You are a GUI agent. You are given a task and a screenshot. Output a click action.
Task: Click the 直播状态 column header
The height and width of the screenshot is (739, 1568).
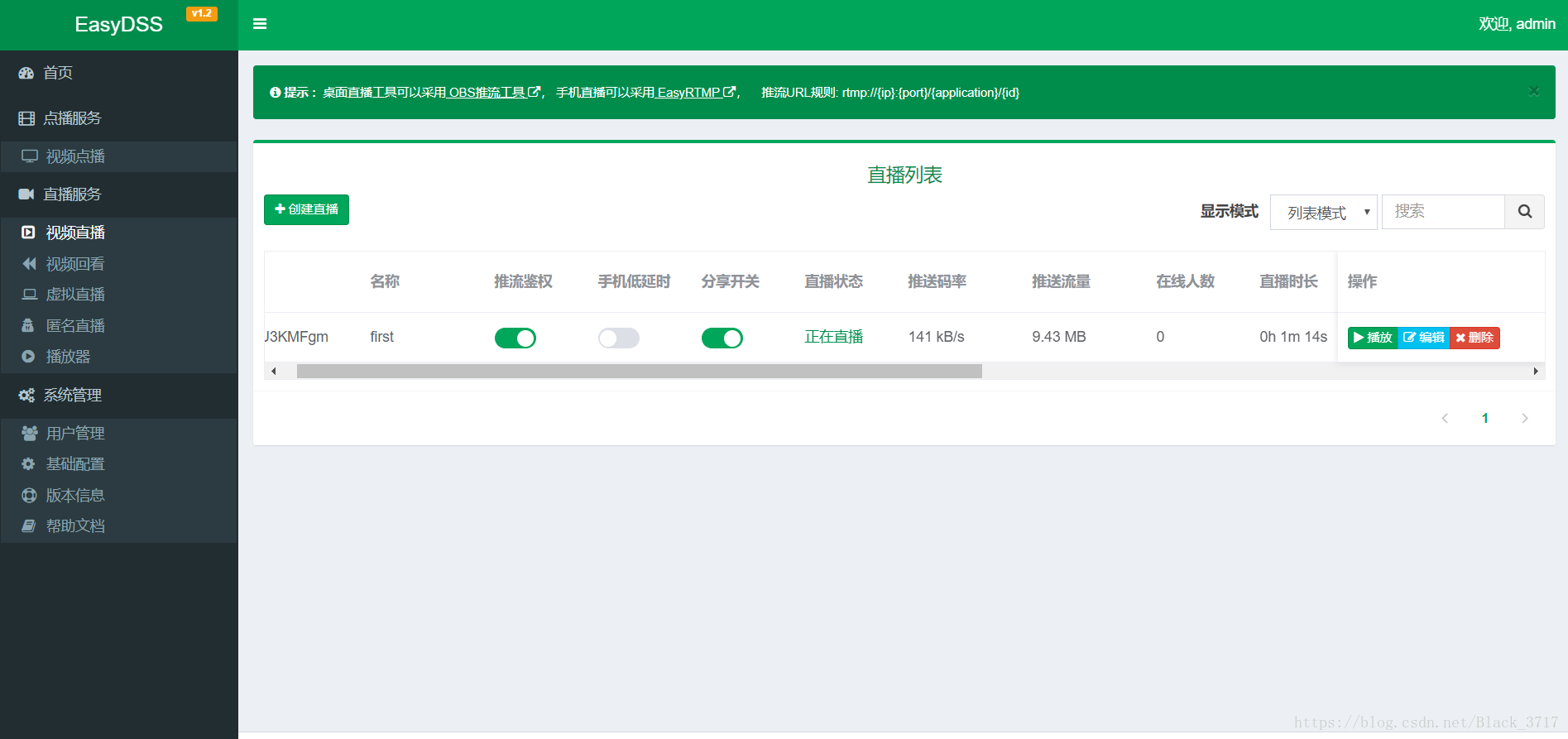click(x=833, y=281)
